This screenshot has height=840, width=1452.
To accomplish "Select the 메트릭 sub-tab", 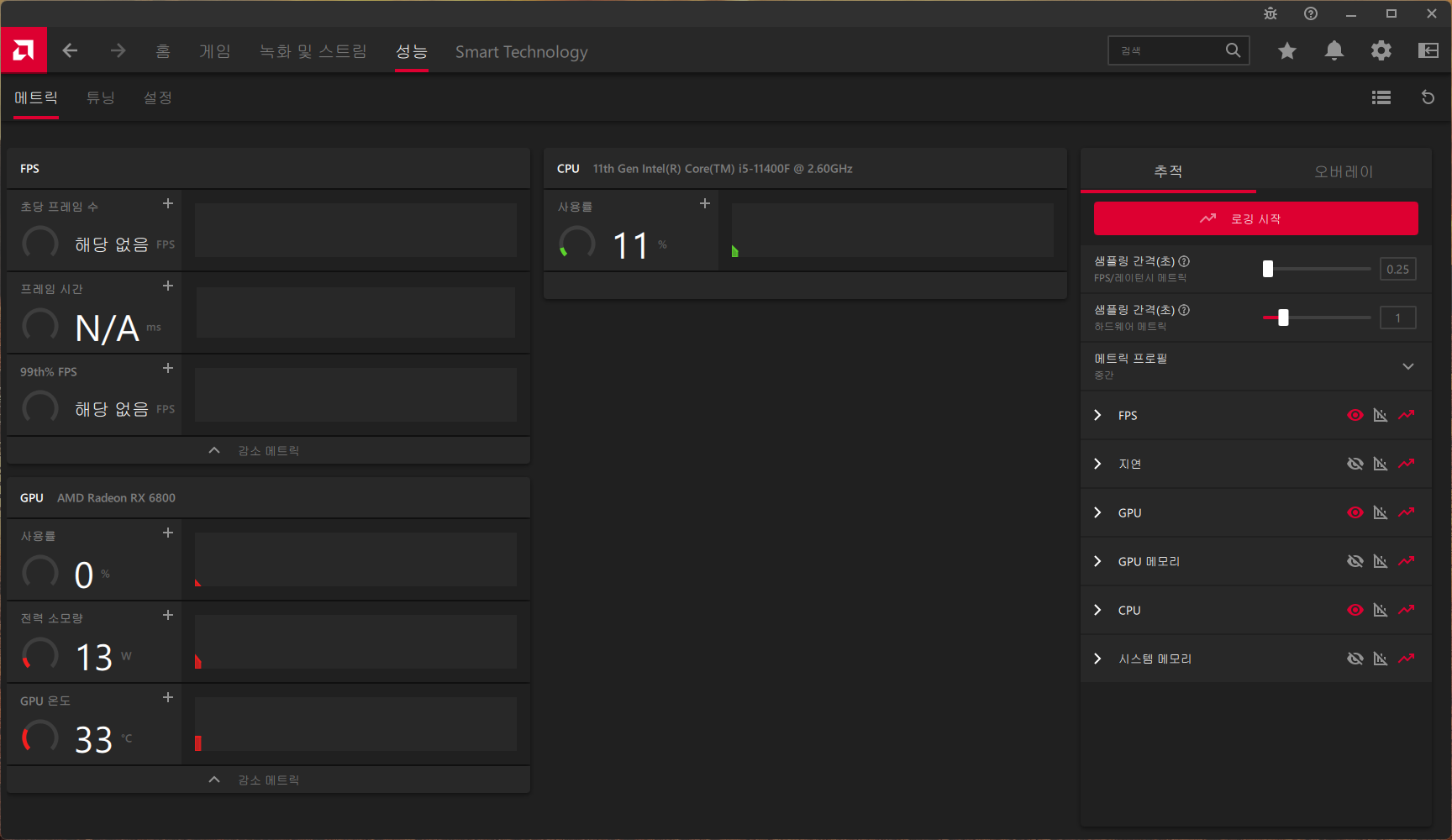I will (36, 97).
